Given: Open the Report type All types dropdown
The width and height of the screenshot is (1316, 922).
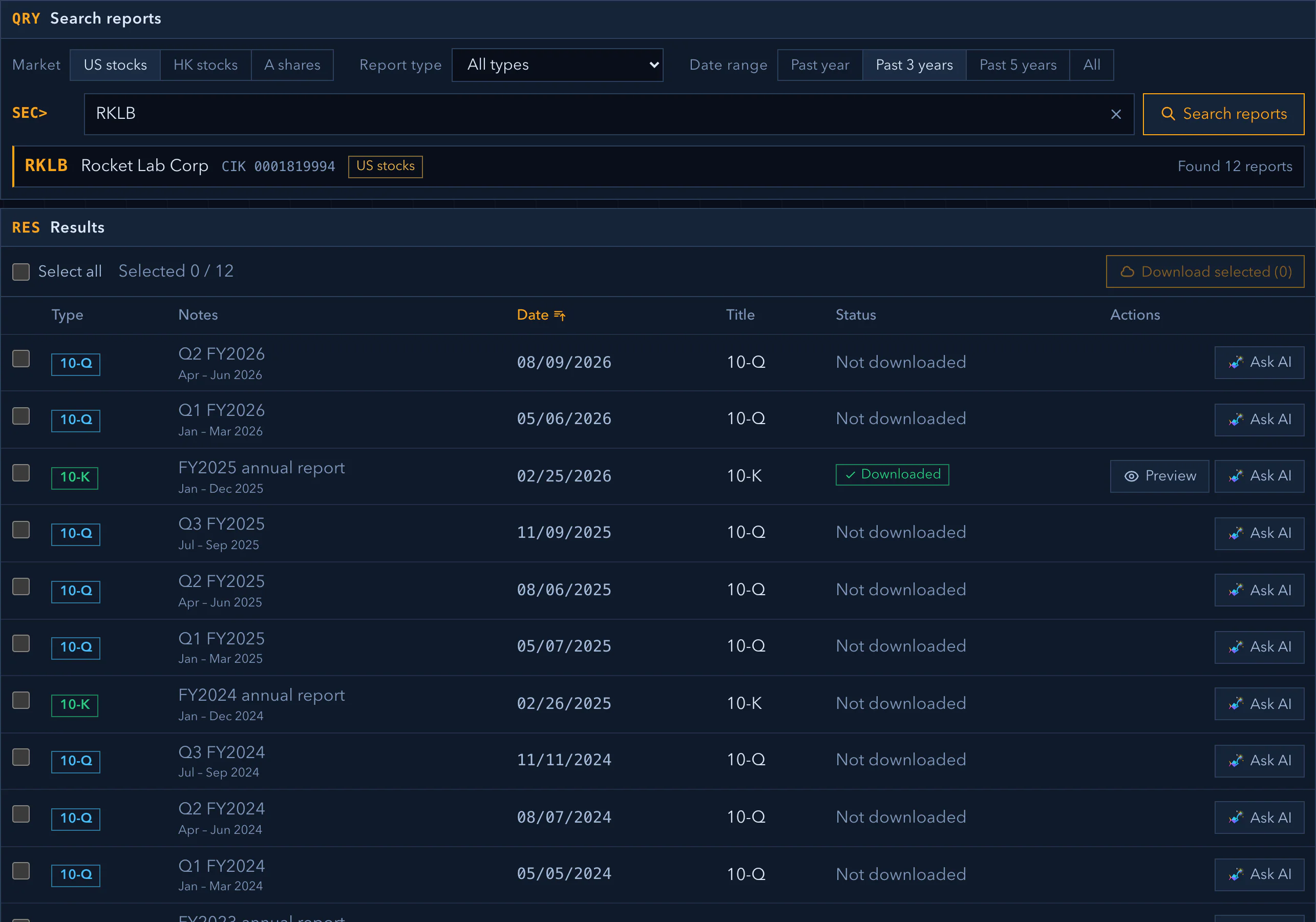Looking at the screenshot, I should pos(557,65).
